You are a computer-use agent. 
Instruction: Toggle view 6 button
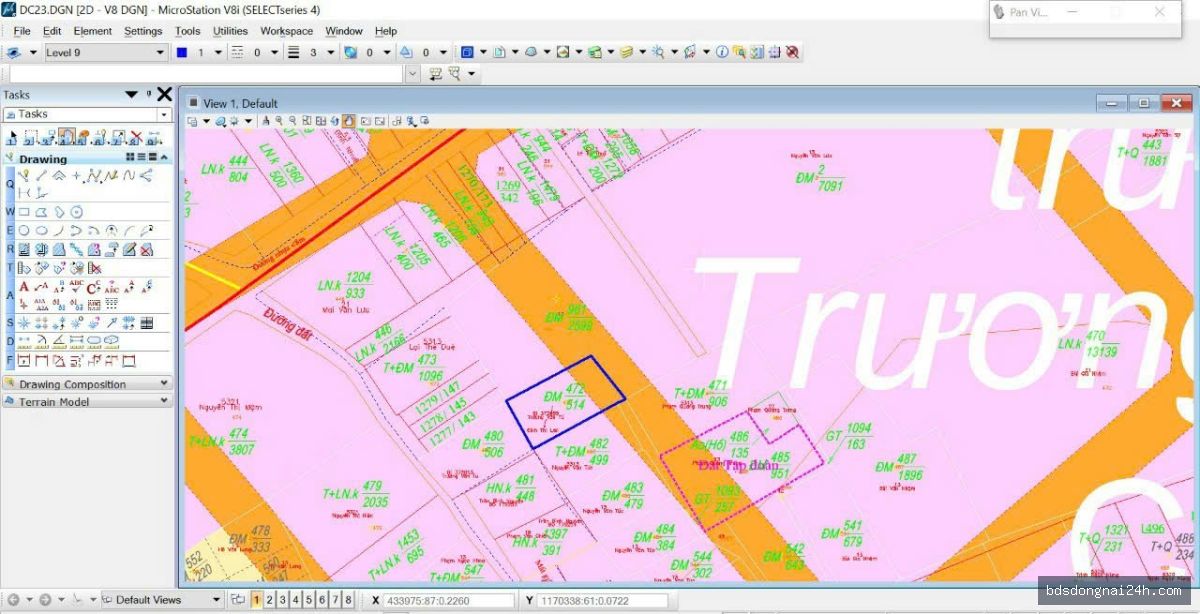322,600
